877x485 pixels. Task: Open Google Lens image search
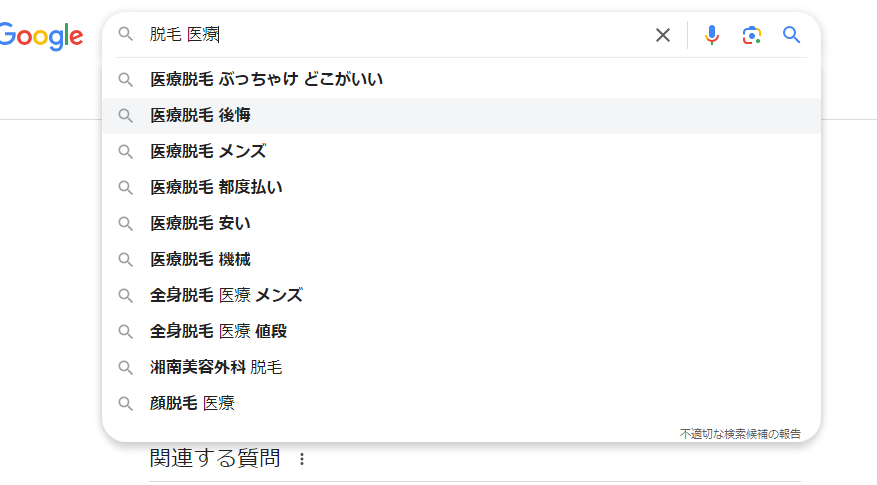pos(752,35)
